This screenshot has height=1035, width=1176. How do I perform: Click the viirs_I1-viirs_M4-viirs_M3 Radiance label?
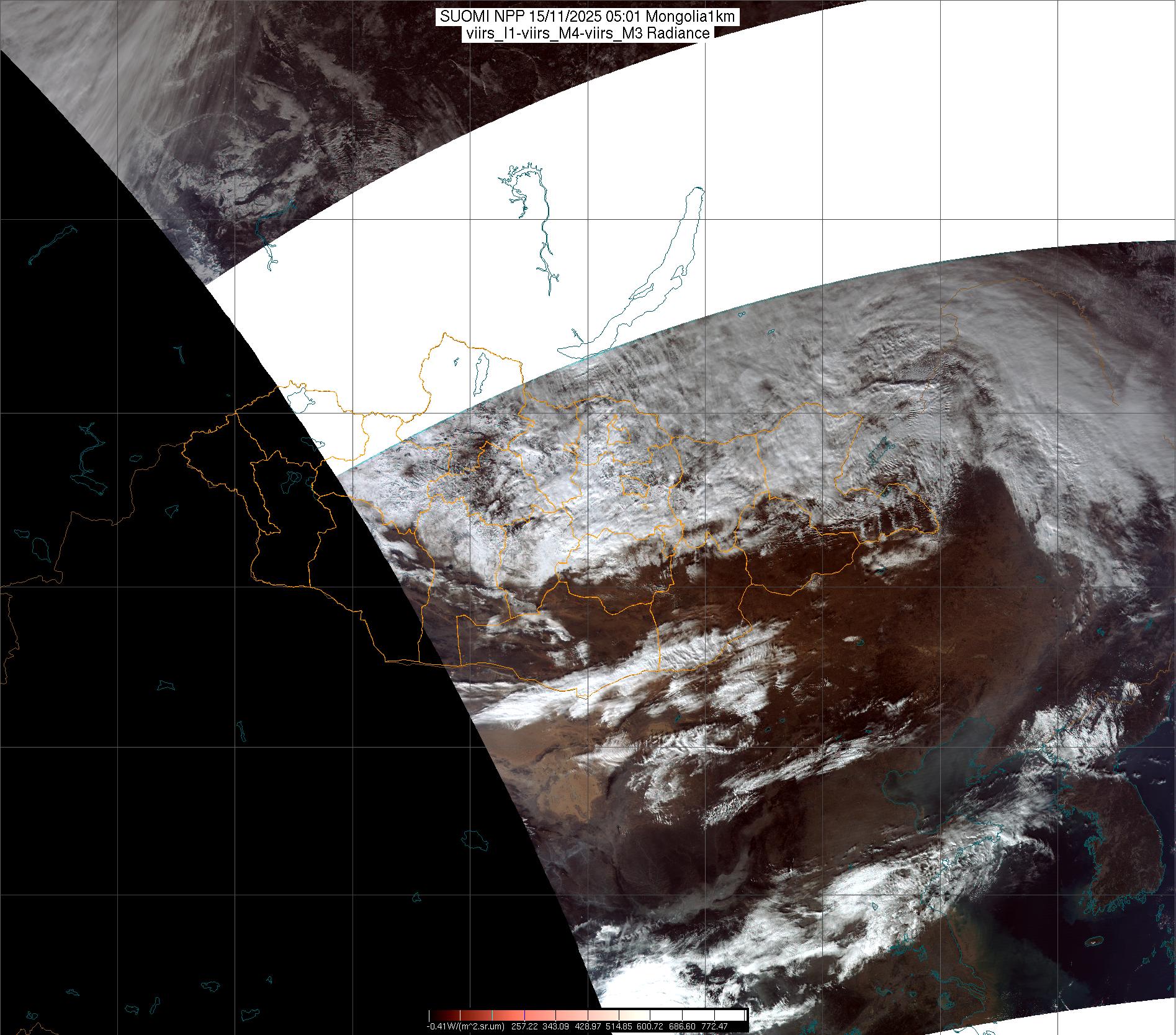[x=587, y=34]
